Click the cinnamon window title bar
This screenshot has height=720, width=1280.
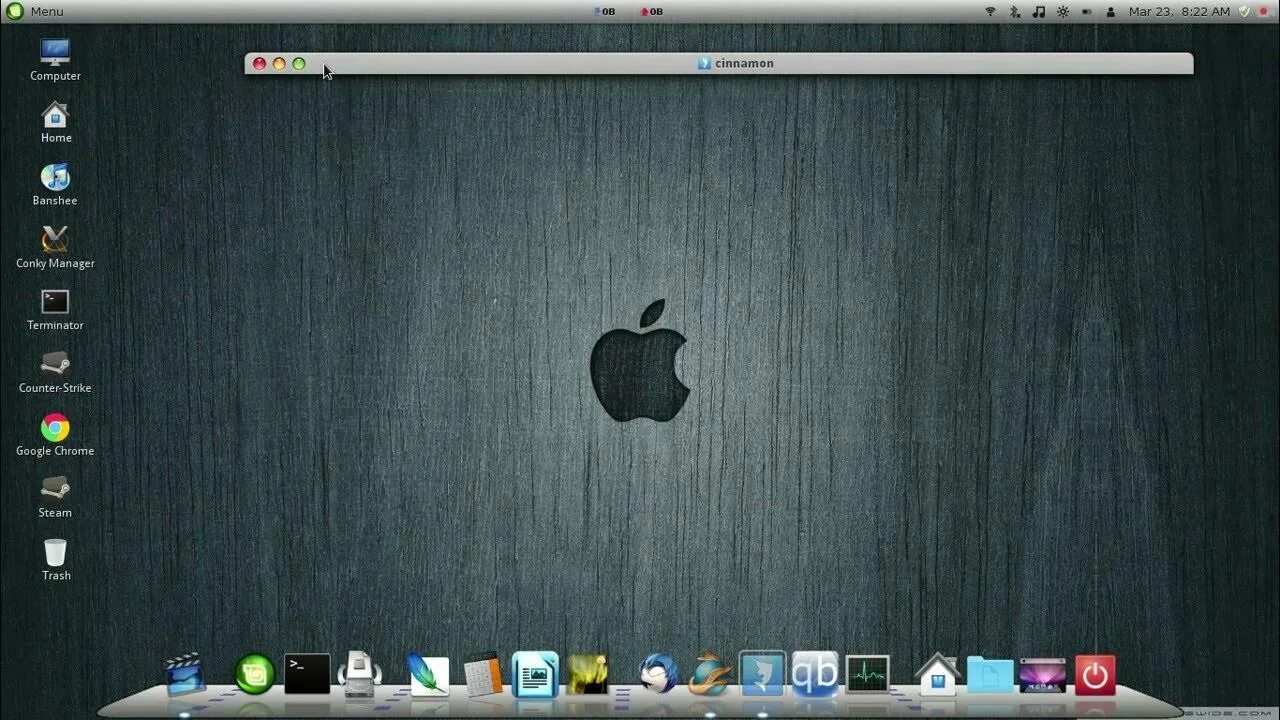pyautogui.click(x=719, y=63)
